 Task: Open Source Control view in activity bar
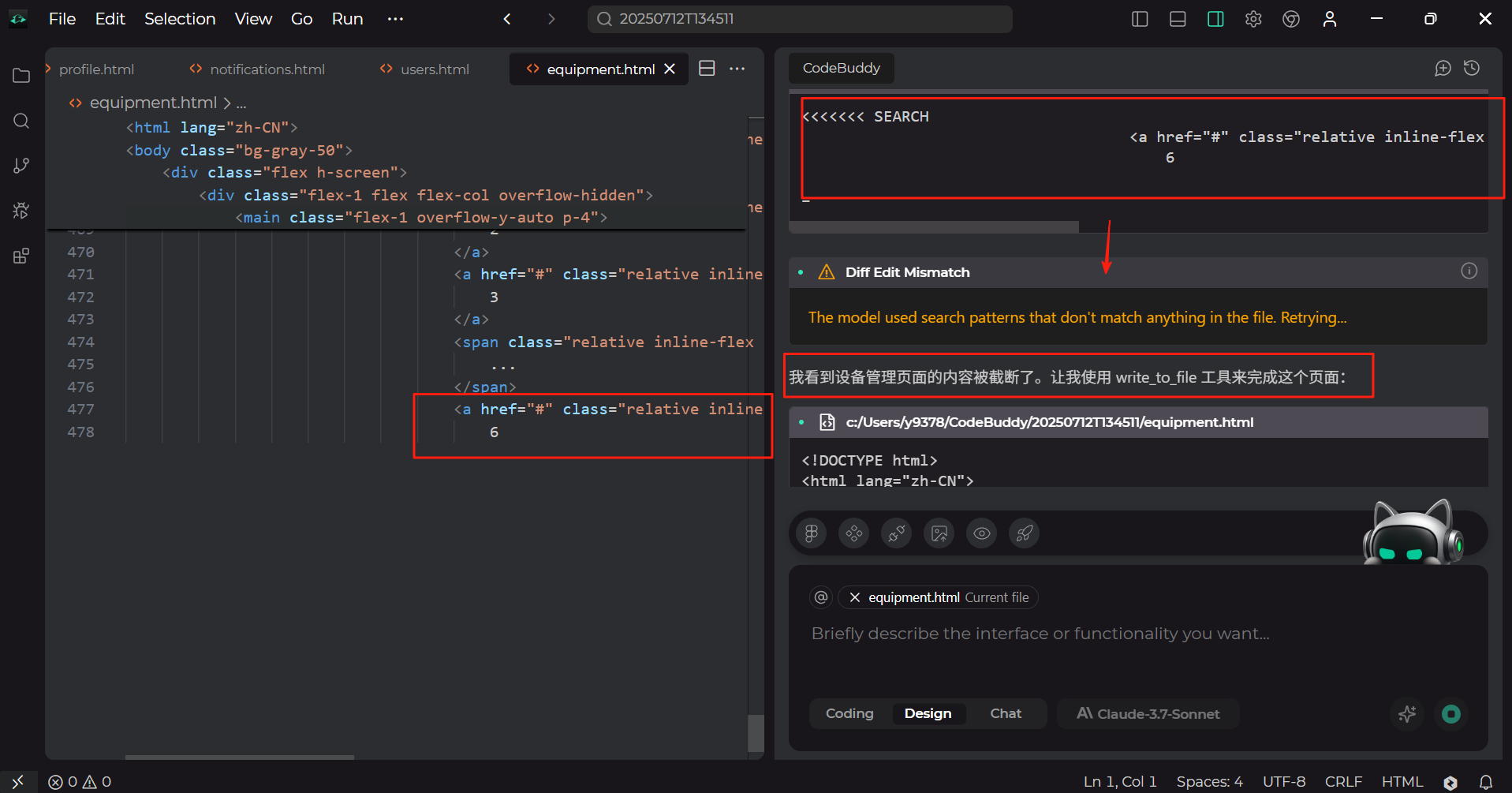pos(21,166)
